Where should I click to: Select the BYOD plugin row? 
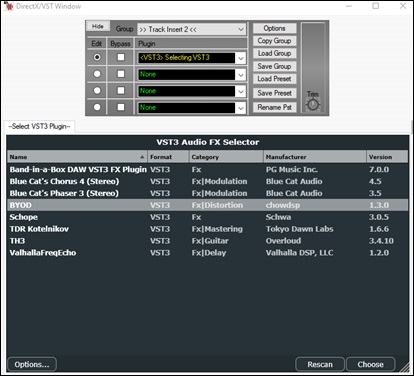coord(208,205)
